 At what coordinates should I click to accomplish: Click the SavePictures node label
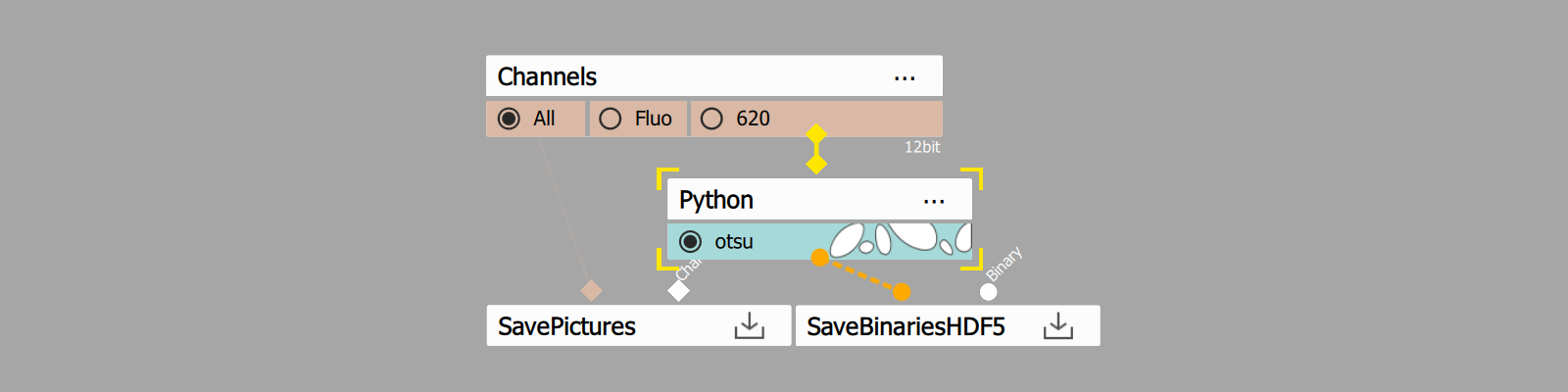(x=566, y=326)
